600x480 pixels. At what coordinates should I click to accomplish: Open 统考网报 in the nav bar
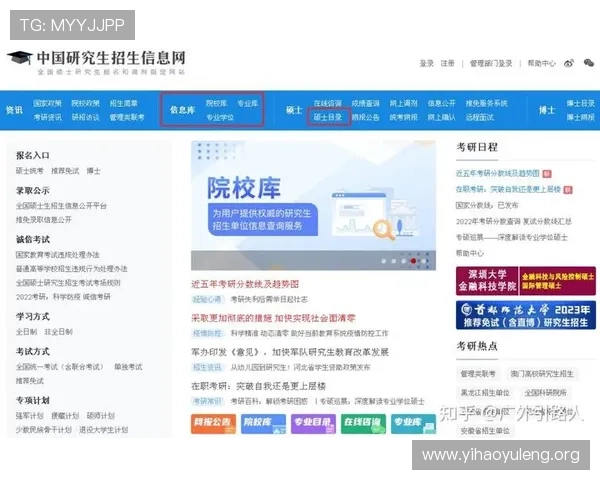pos(403,117)
